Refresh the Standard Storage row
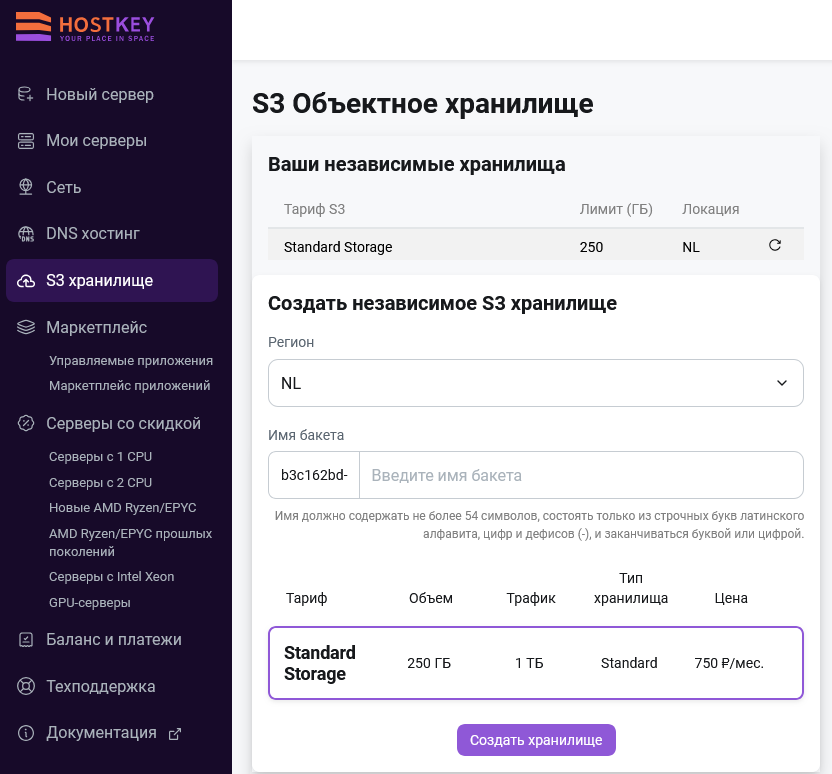The image size is (832, 774). click(775, 245)
